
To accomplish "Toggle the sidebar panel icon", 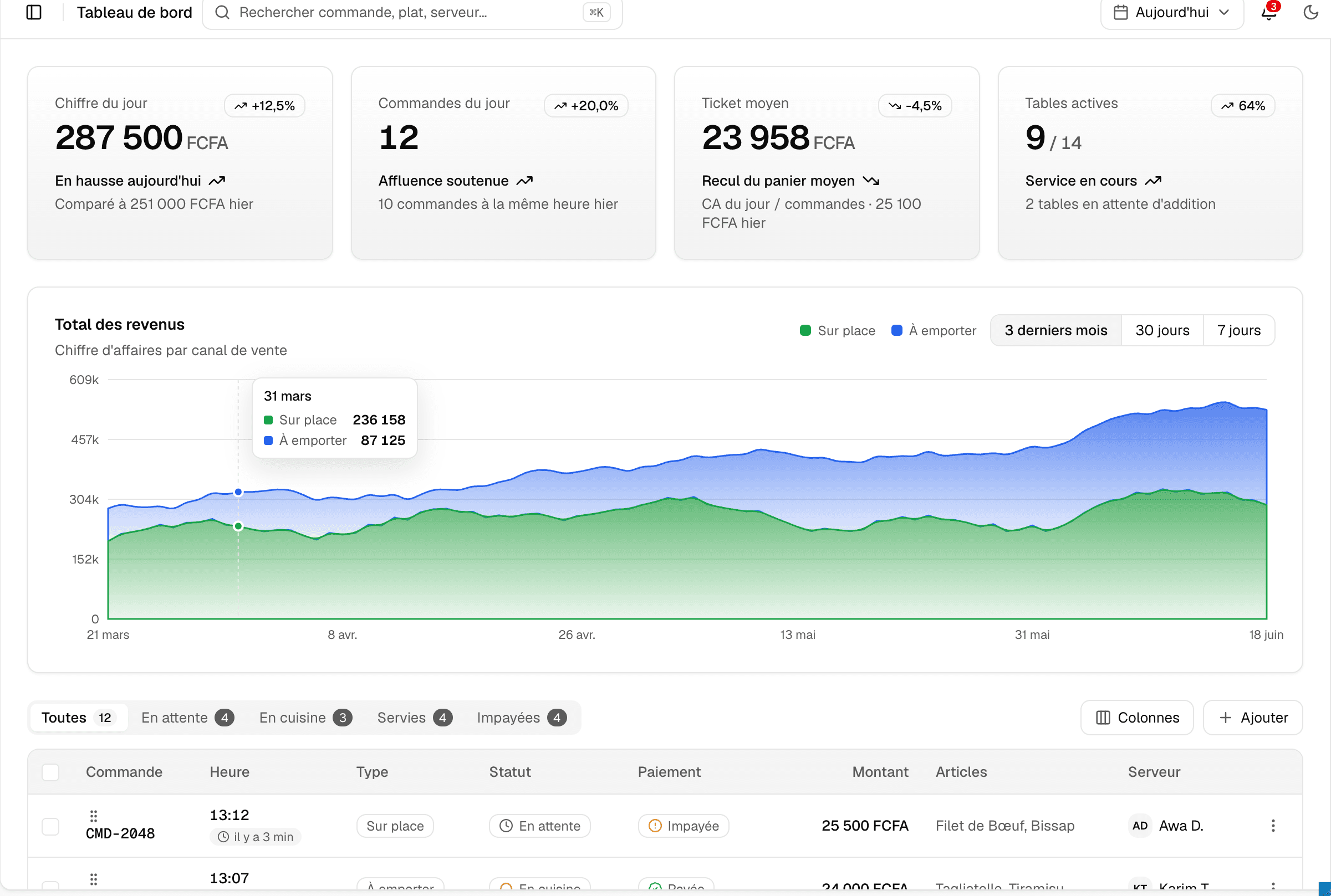I will pos(34,12).
